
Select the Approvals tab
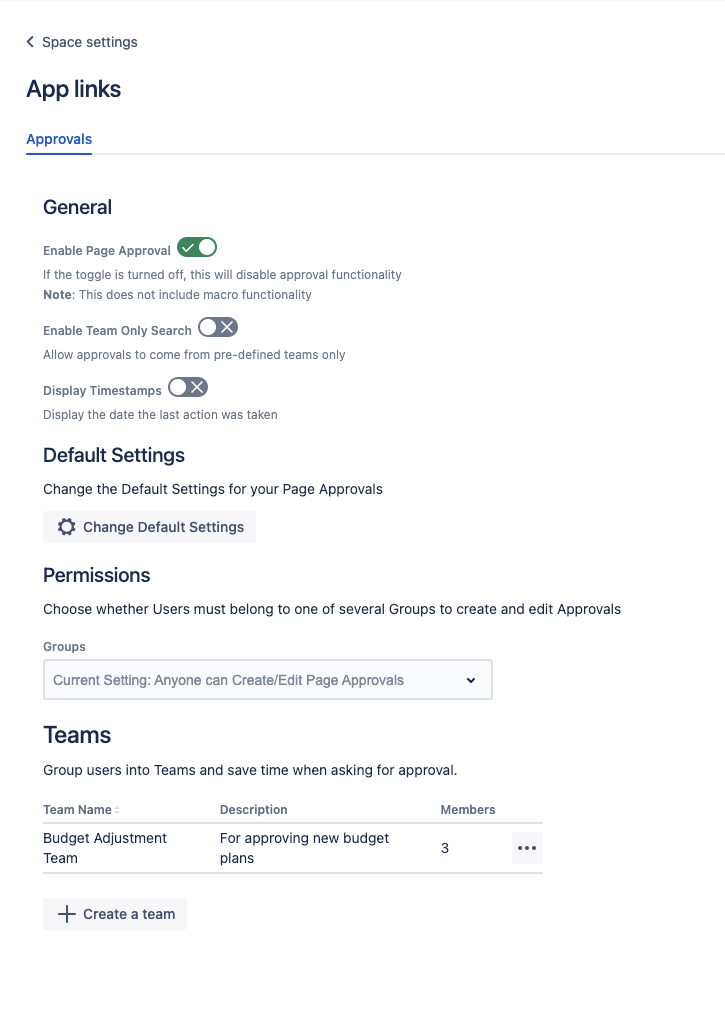pyautogui.click(x=59, y=139)
